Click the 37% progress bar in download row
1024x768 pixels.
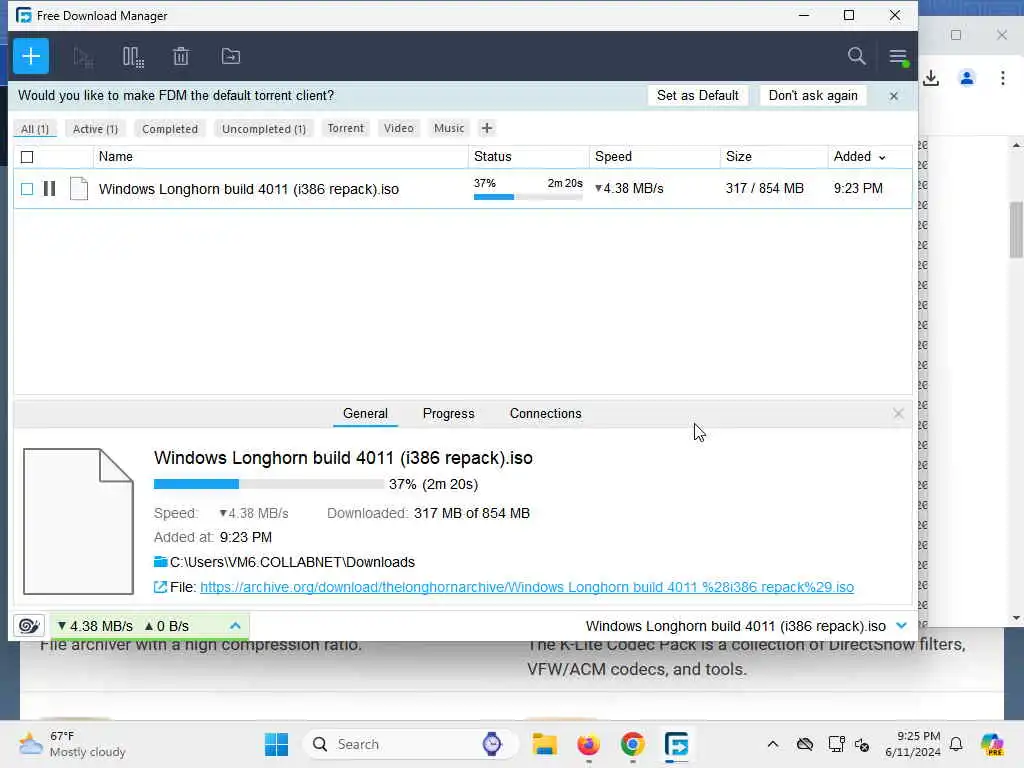[528, 197]
